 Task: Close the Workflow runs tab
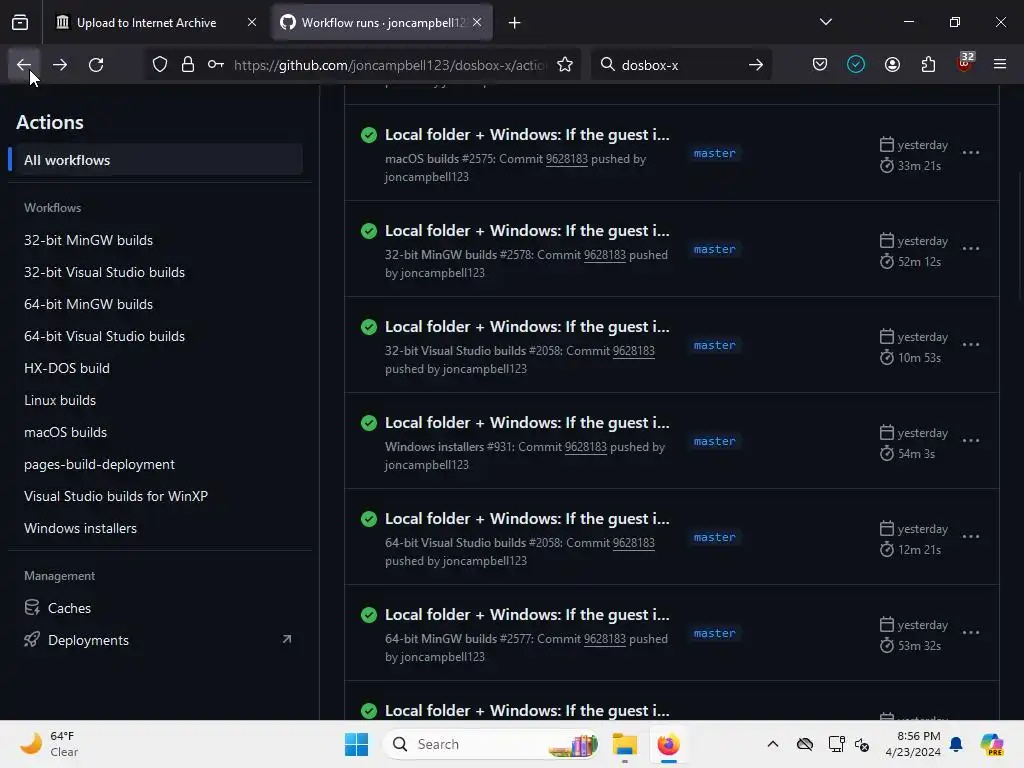pyautogui.click(x=477, y=22)
